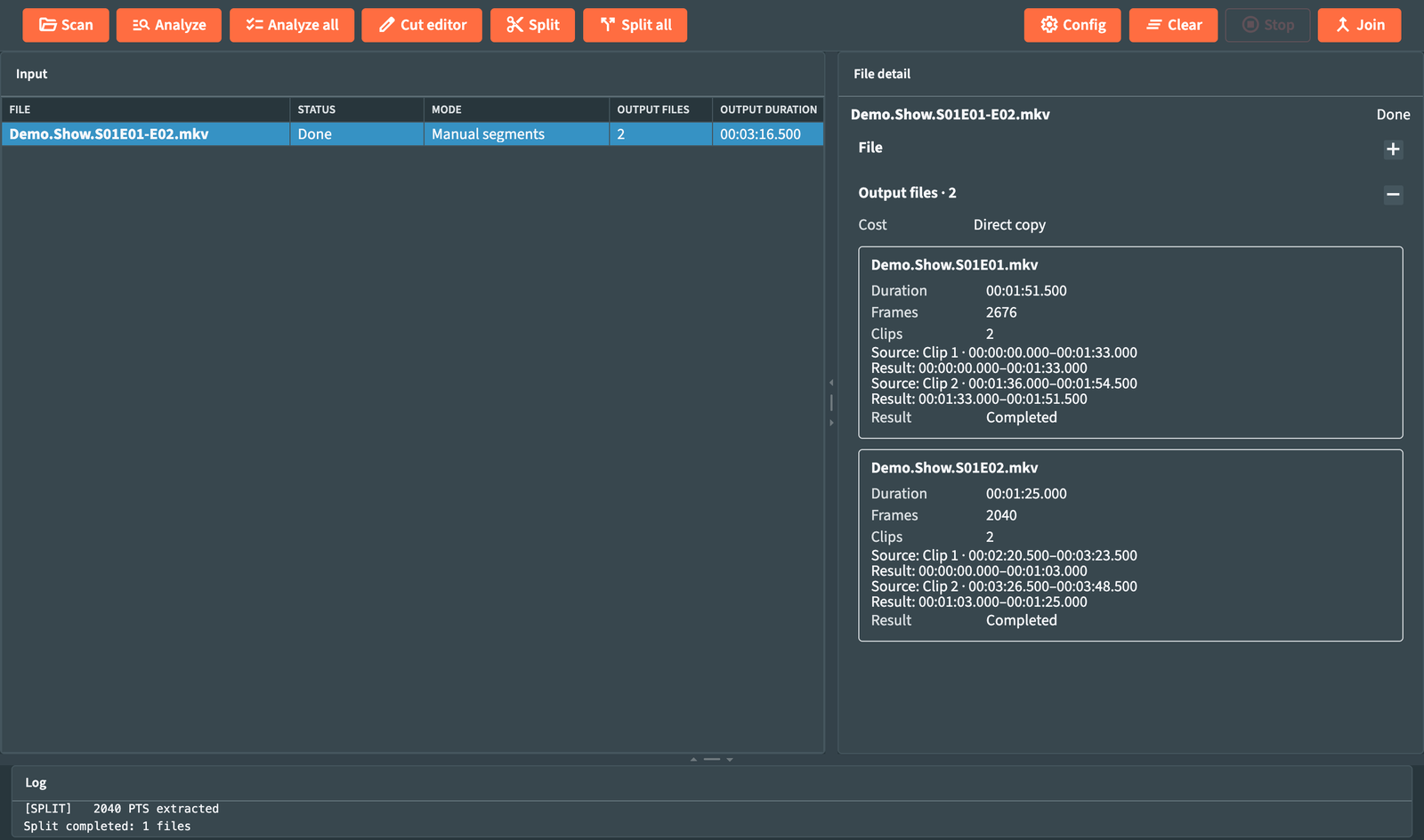1424x840 pixels.
Task: Split the selected file
Action: point(532,25)
